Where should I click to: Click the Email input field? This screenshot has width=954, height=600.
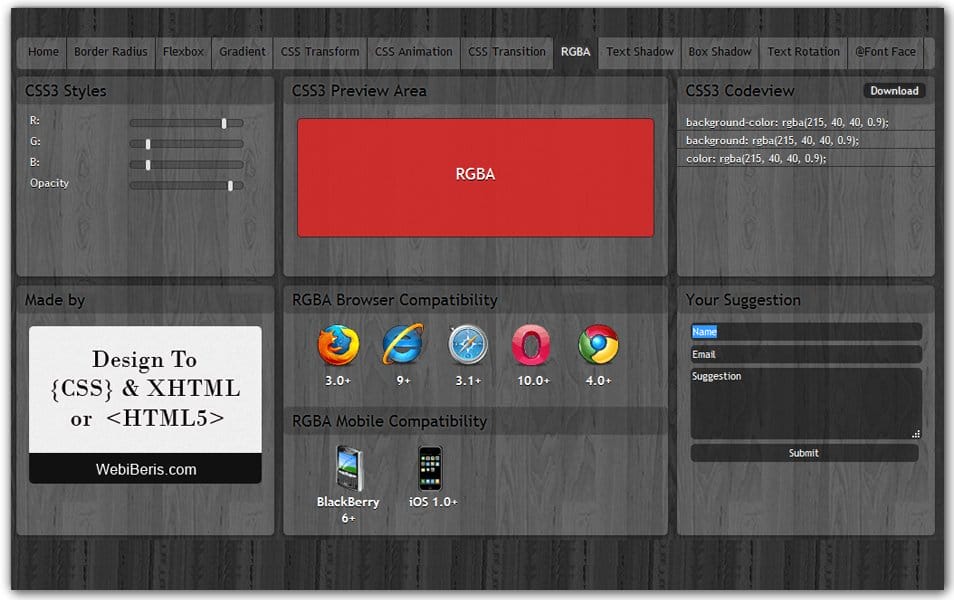[x=805, y=353]
